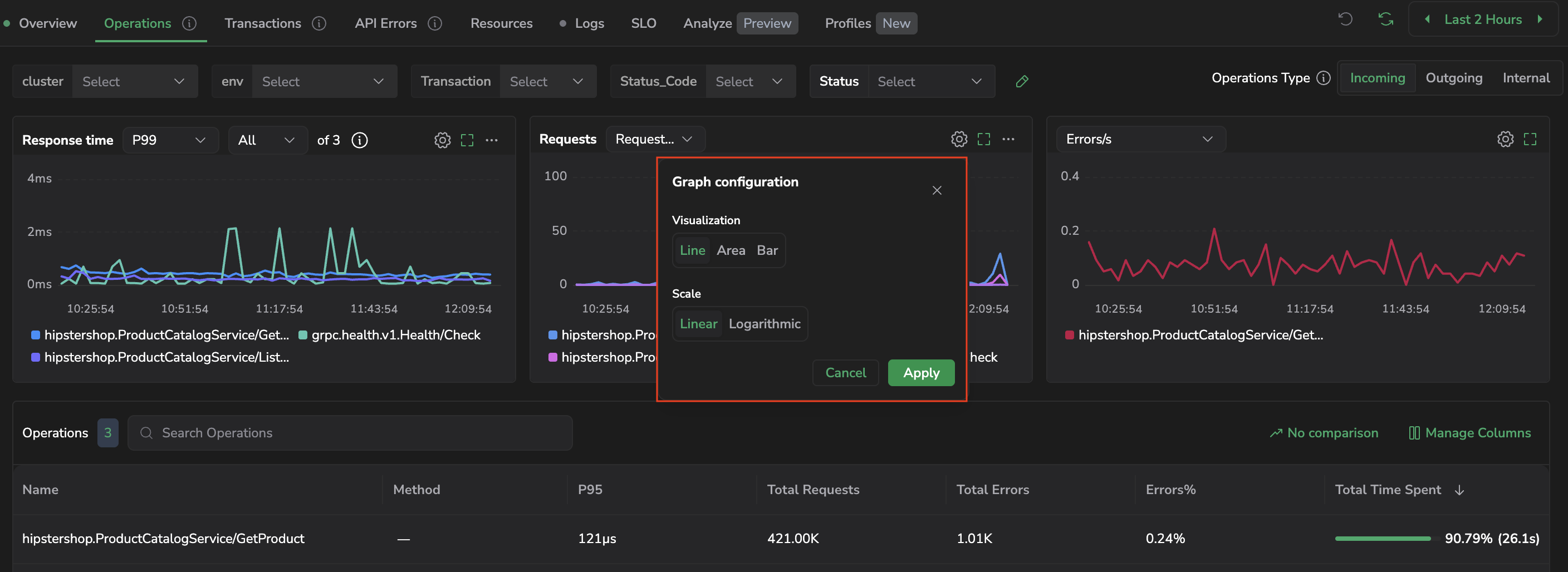The image size is (1568, 572).
Task: Go to next time range arrow
Action: click(x=1540, y=19)
